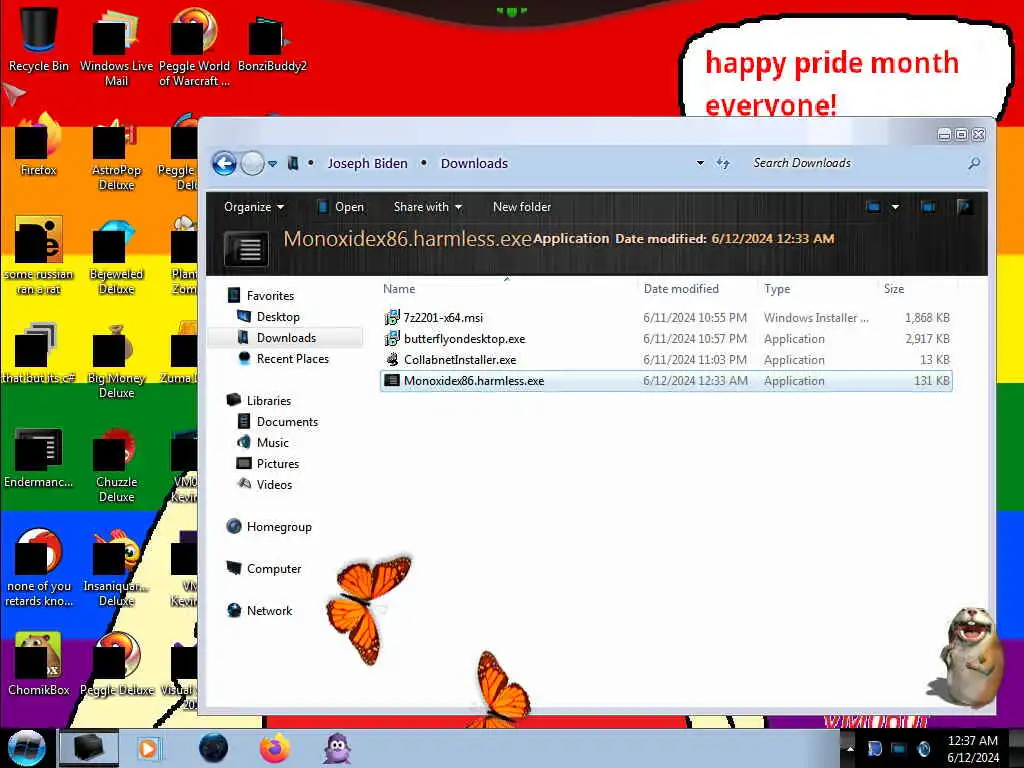Open the recent locations dropdown arrow
Viewport: 1024px width, 768px height.
273,163
